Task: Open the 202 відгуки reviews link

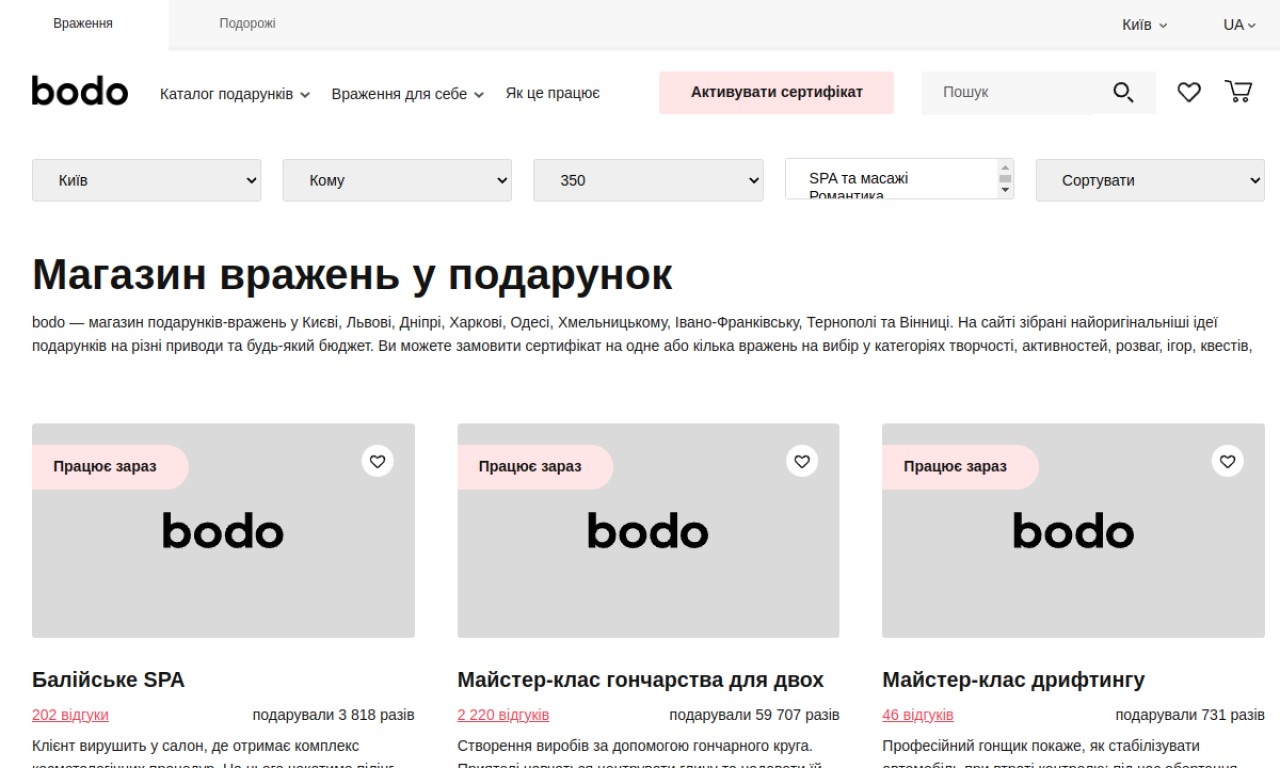Action: tap(70, 715)
